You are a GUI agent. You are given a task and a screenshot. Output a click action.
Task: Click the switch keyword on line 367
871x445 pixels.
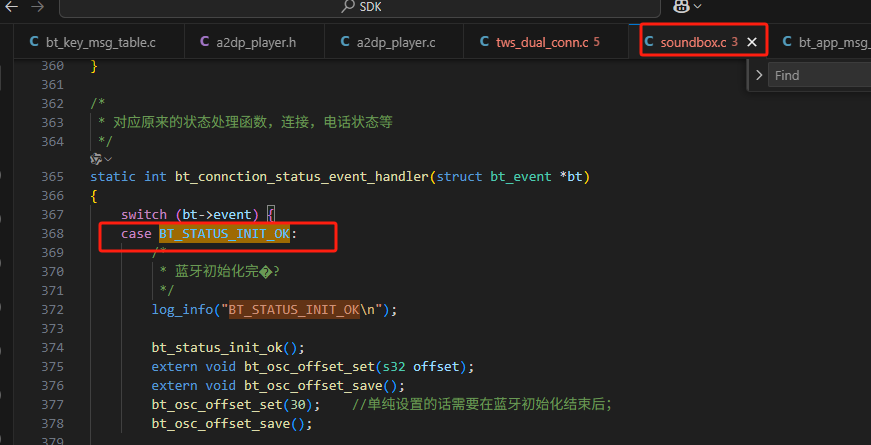pyautogui.click(x=144, y=214)
